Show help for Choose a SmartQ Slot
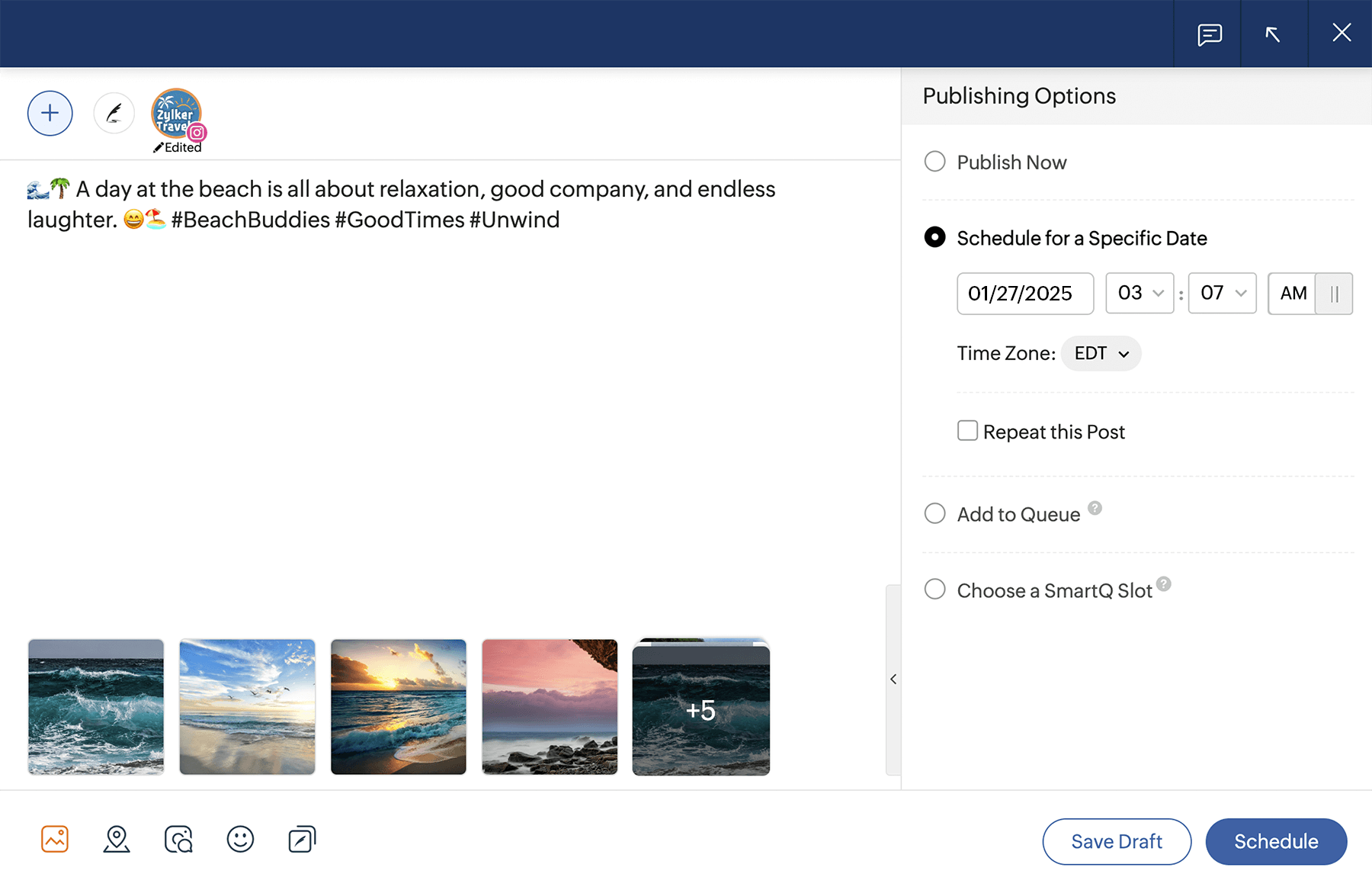 pos(1163,584)
